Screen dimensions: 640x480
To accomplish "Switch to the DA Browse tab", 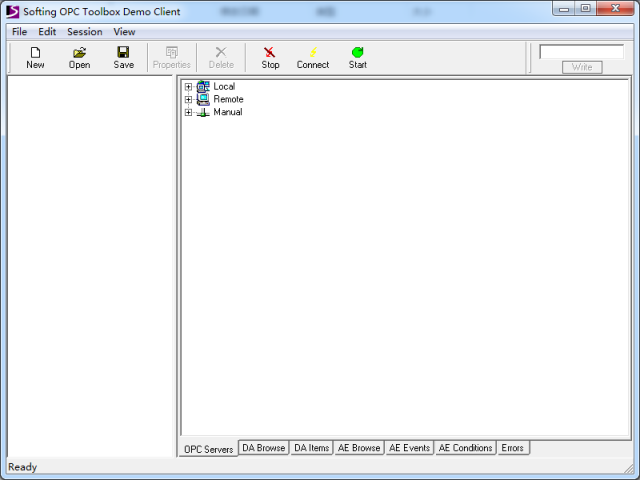I will click(x=263, y=448).
